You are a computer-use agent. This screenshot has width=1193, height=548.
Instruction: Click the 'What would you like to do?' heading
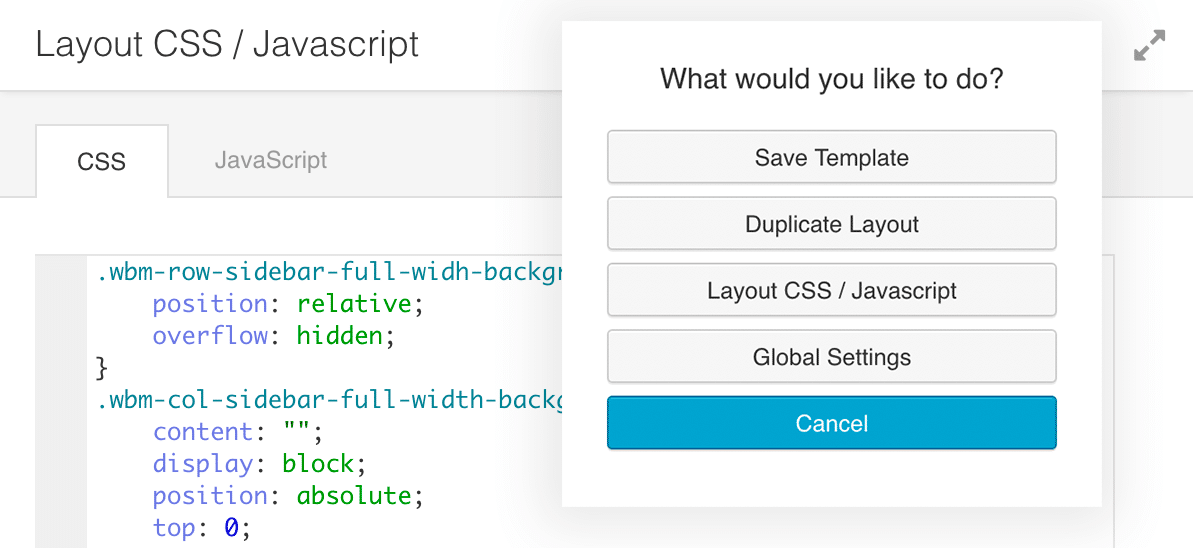pos(831,78)
